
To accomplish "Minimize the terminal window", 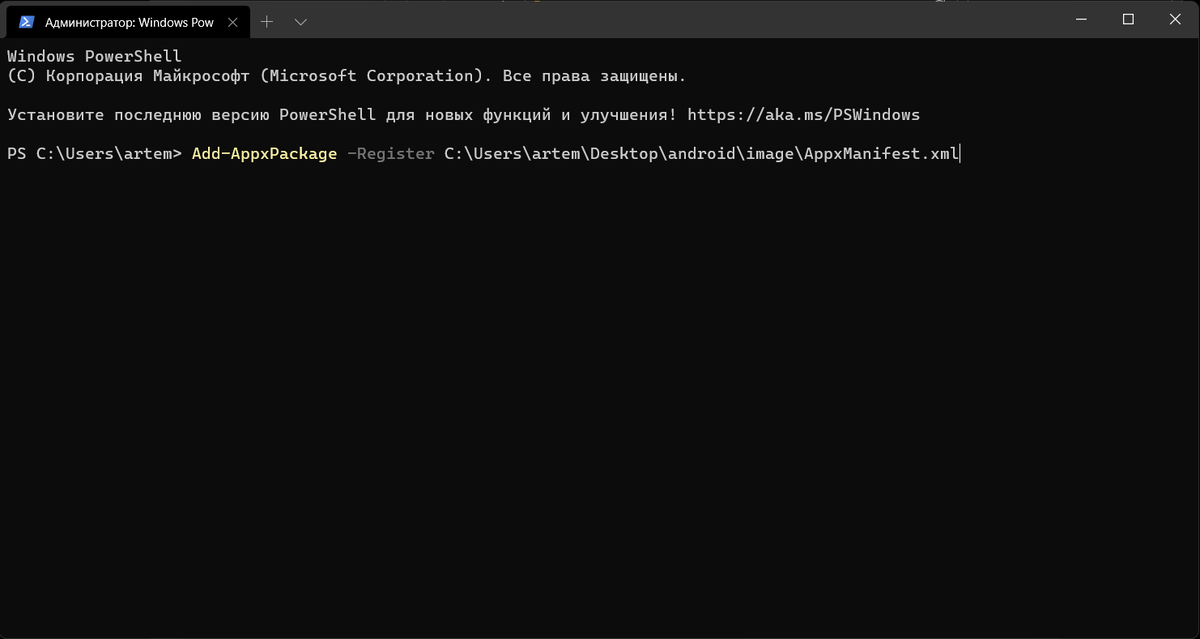I will 1081,19.
